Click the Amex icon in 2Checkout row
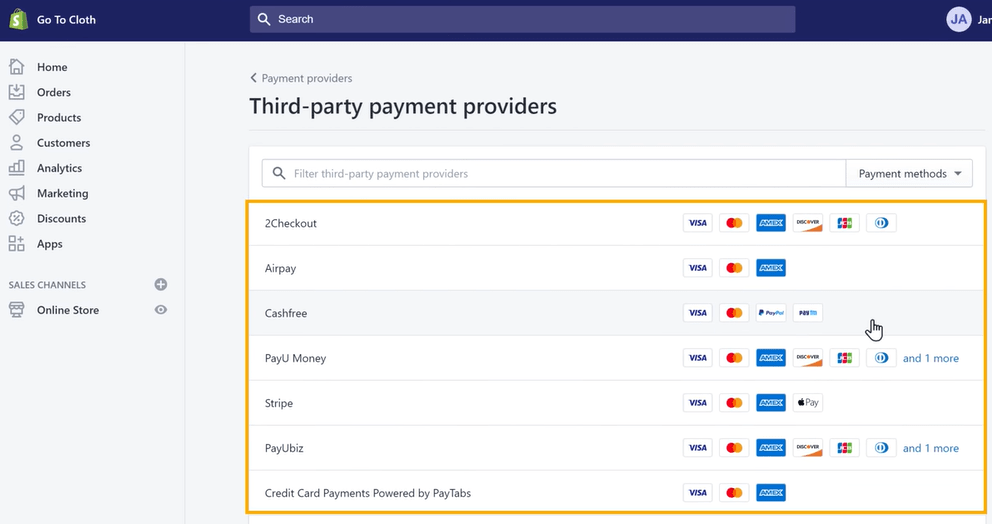Viewport: 992px width, 524px height. click(x=771, y=223)
